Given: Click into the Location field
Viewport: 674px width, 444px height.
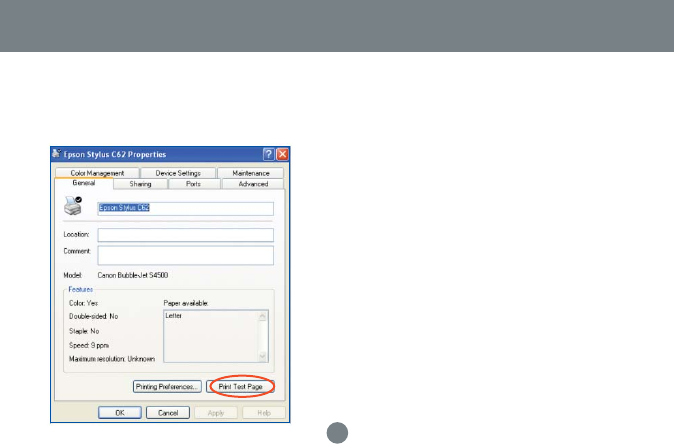Looking at the screenshot, I should coord(185,235).
